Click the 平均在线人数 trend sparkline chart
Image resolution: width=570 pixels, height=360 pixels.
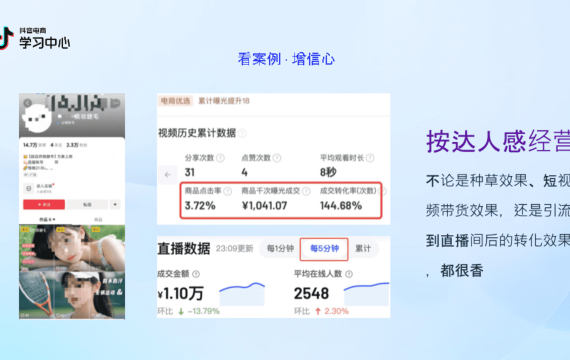click(x=366, y=294)
